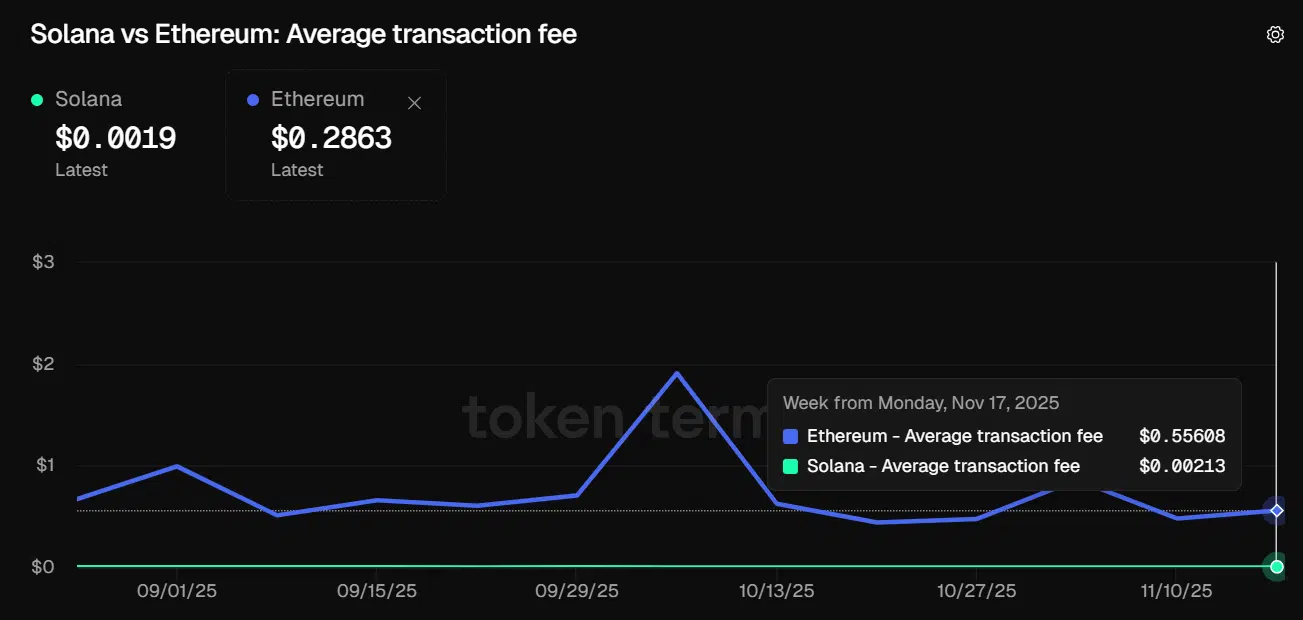Click the 09/15/25 x-axis date label

(377, 591)
